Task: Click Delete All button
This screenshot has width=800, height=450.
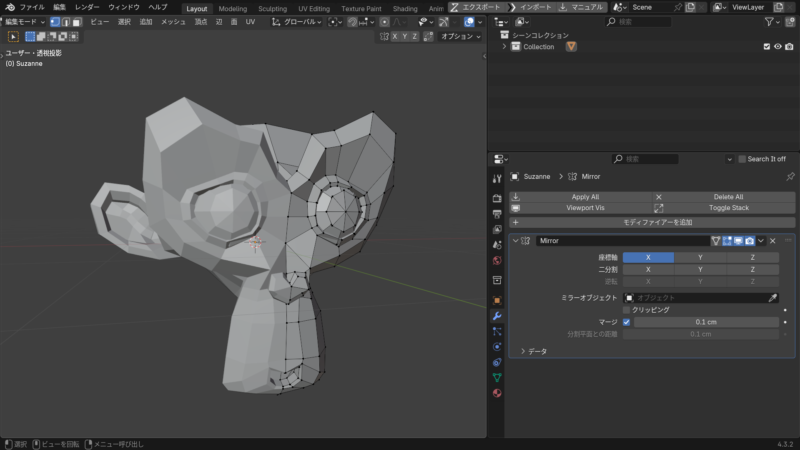Action: pos(724,197)
